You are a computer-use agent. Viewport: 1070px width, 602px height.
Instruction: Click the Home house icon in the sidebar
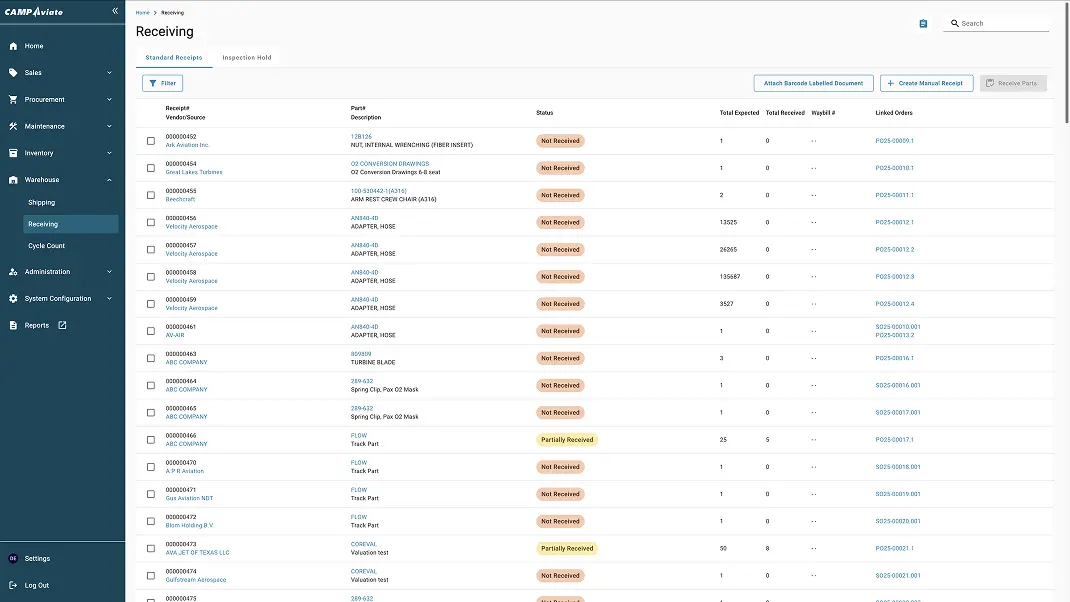point(13,46)
